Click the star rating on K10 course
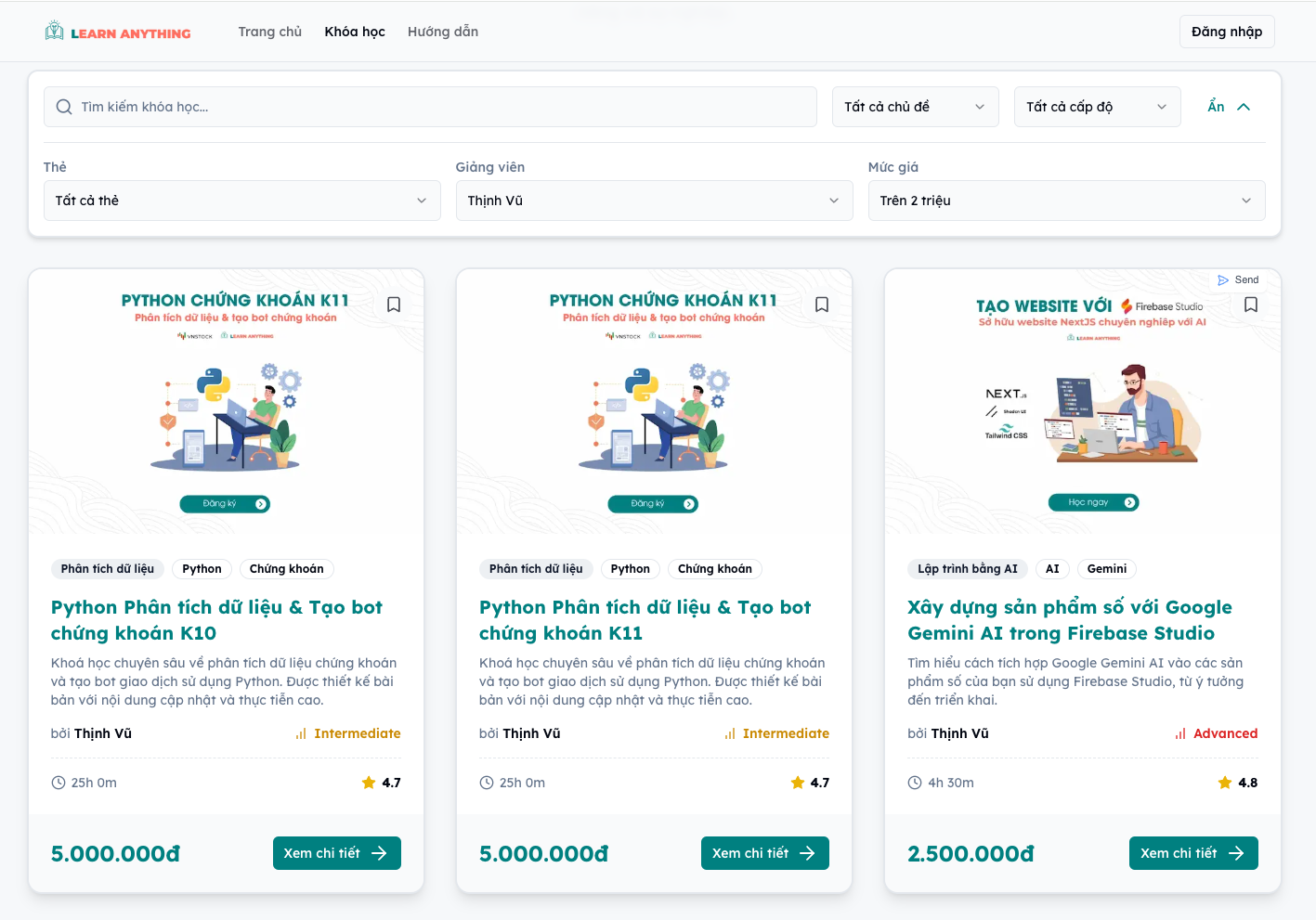This screenshot has width=1316, height=920. 369,783
